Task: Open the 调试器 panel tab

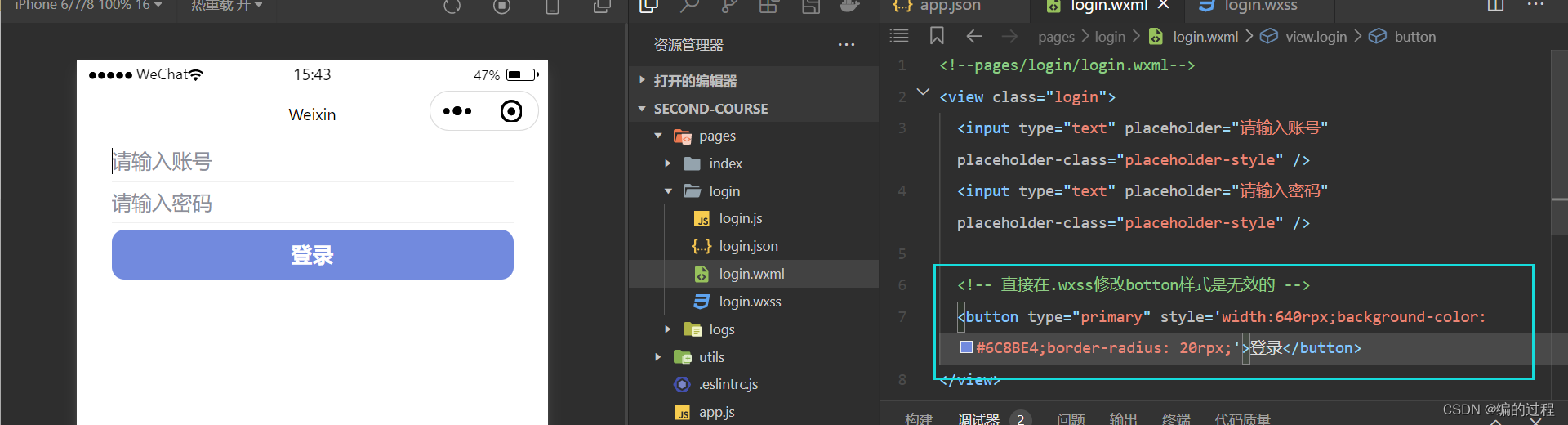Action: pos(978,418)
